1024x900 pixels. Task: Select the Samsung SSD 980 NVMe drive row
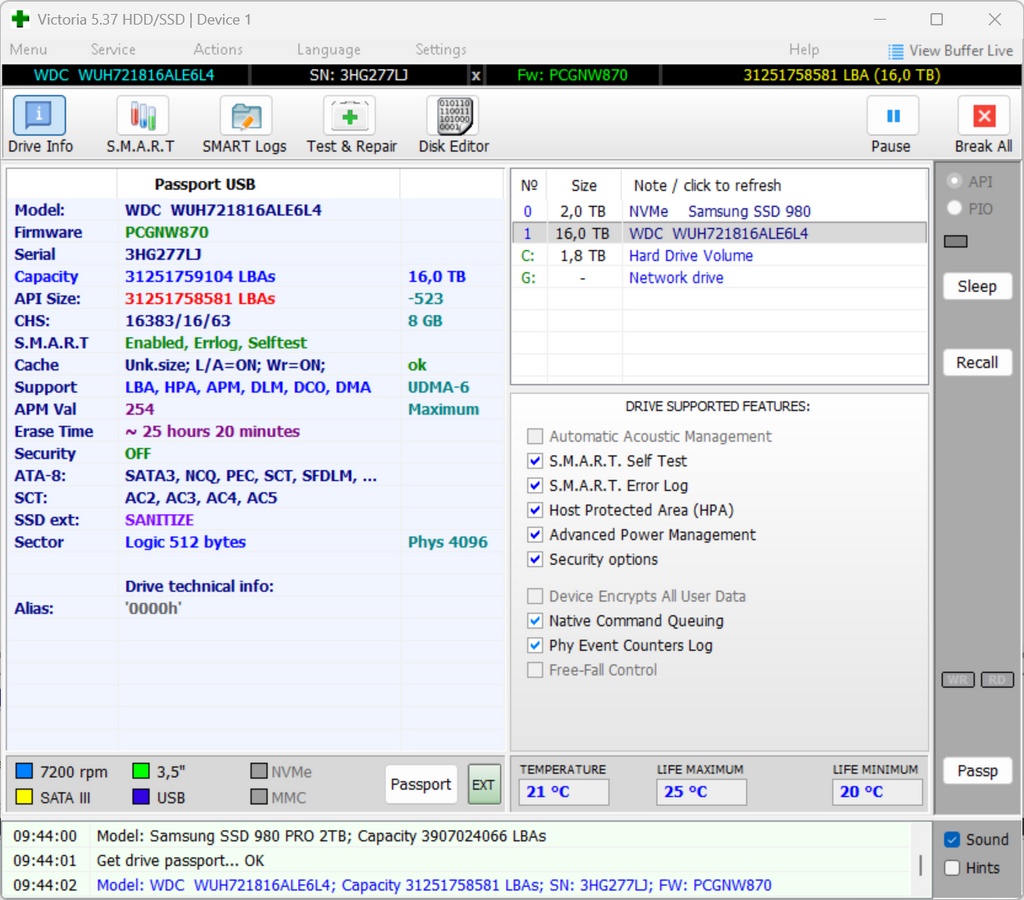719,212
